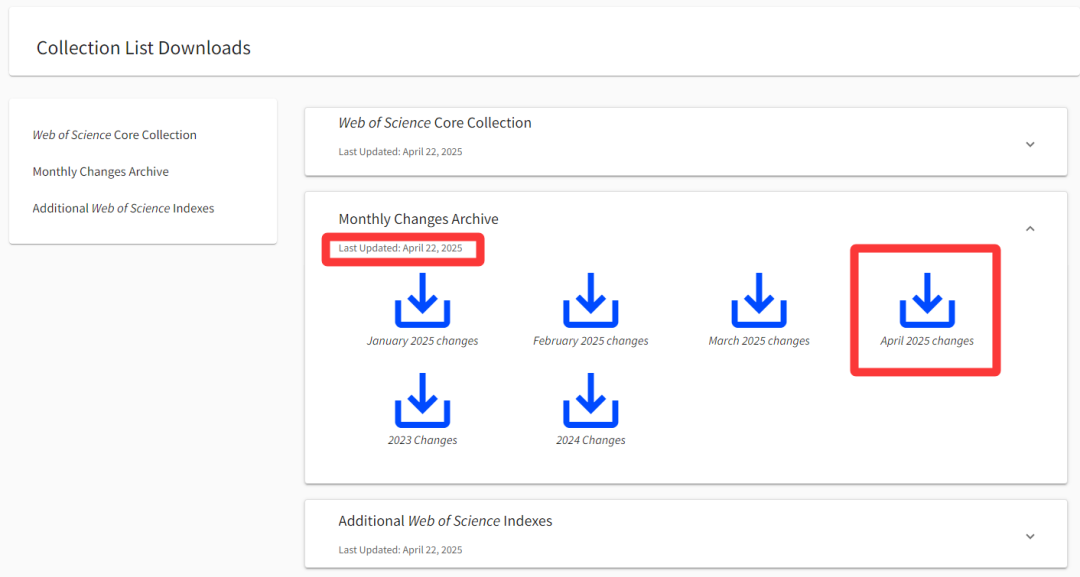Go to Monthly Changes Archive in sidebar
The width and height of the screenshot is (1080, 577).
[101, 171]
